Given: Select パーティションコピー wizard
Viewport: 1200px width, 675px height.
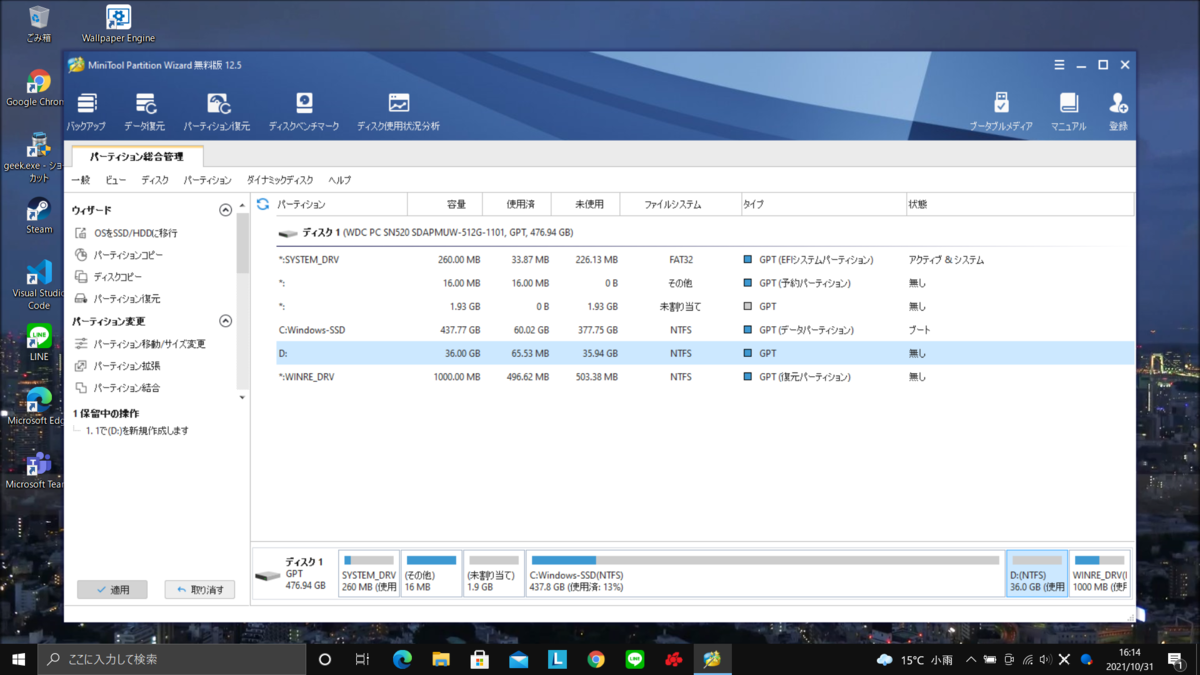Looking at the screenshot, I should (118, 255).
